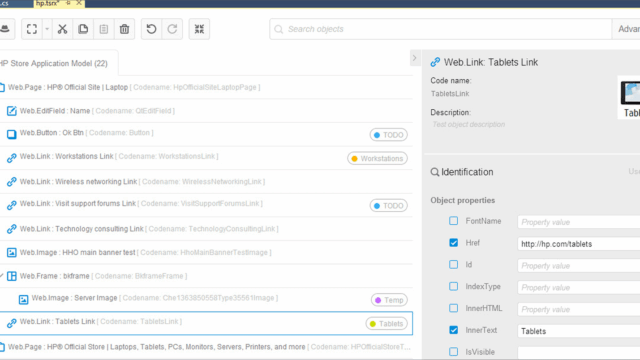Select Web.Link : Technology consulting Link text
640x360 pixels.
82,229
